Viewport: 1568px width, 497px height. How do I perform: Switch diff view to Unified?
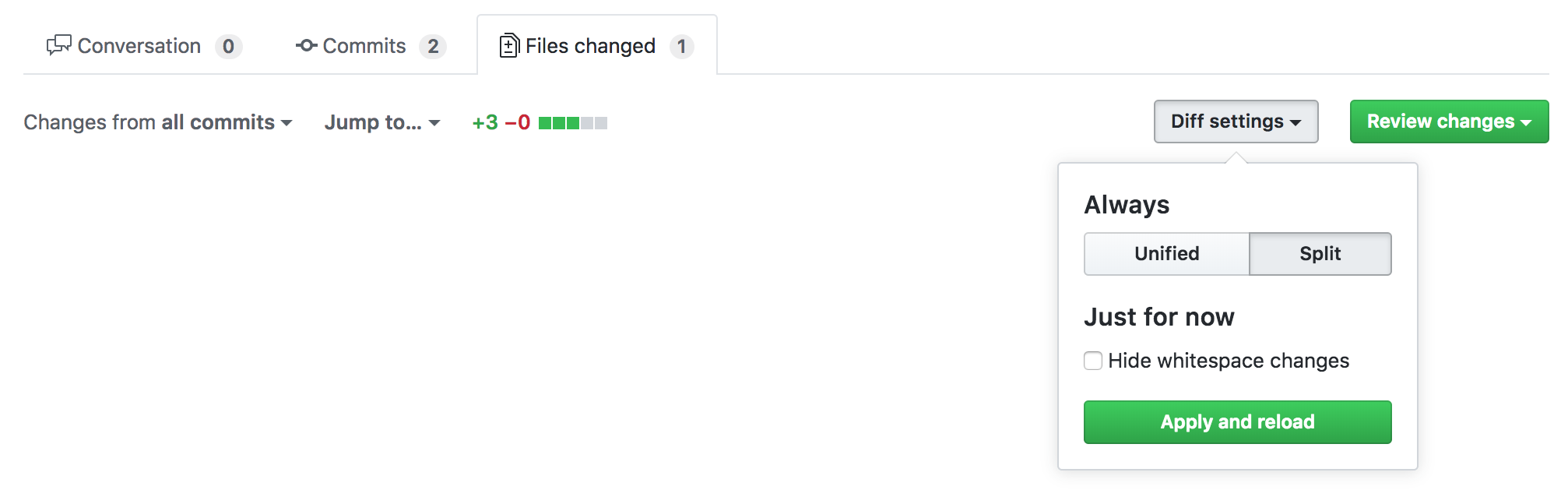[1166, 254]
